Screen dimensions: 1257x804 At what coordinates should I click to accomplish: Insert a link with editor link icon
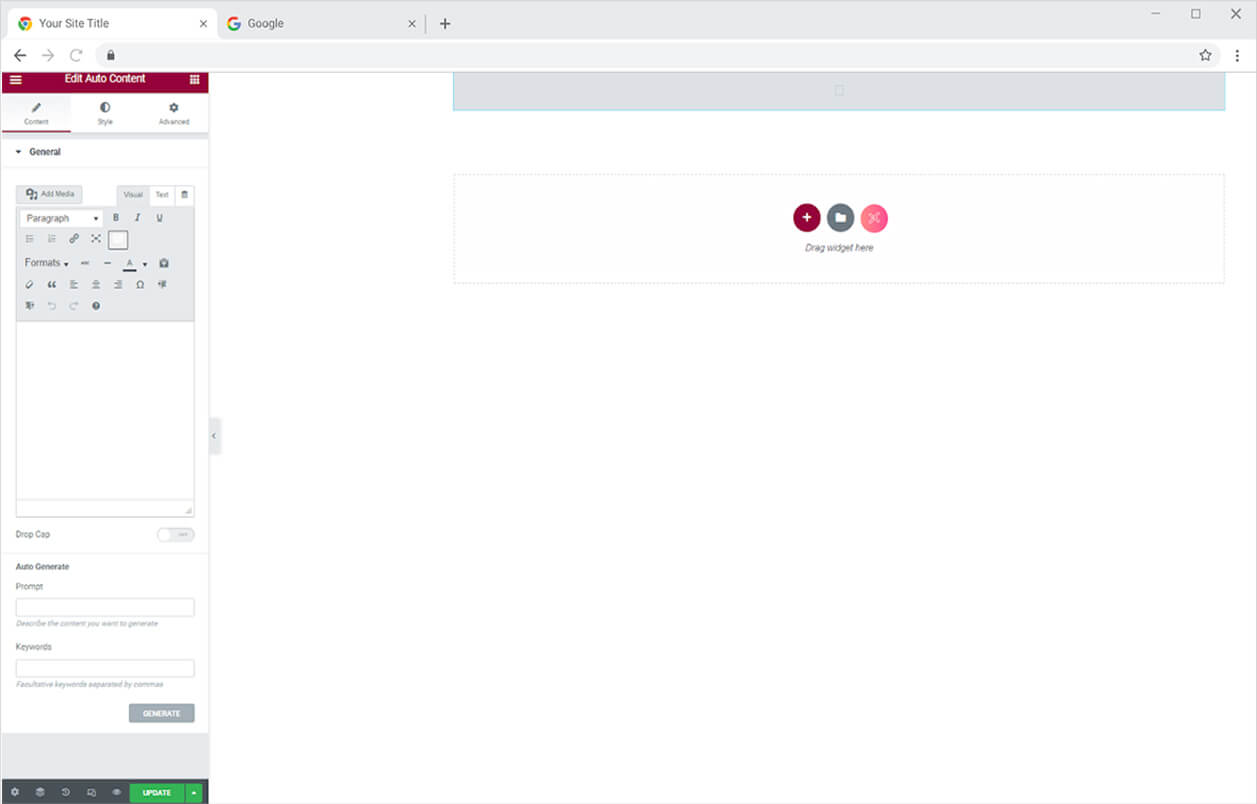tap(74, 239)
